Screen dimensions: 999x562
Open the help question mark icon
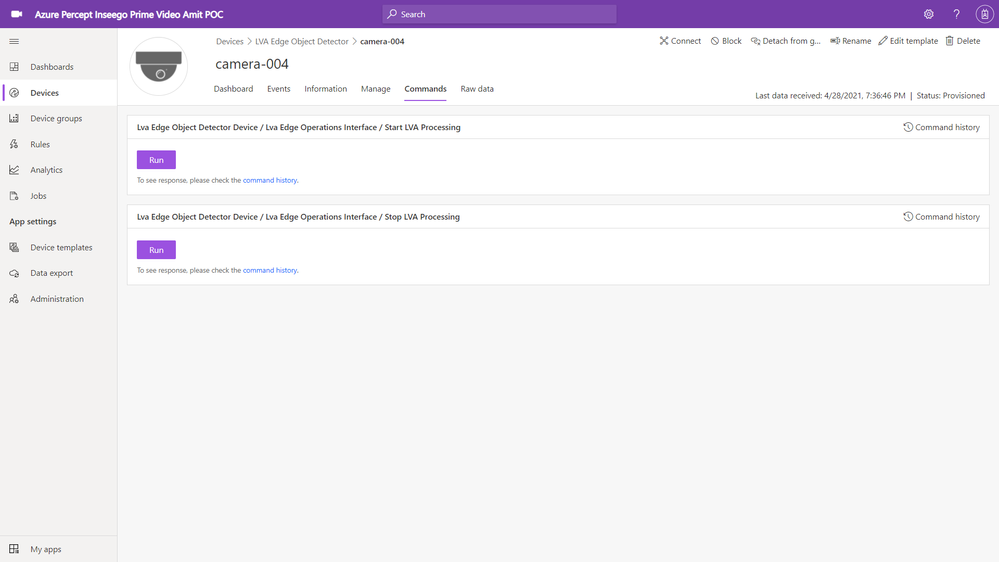click(x=956, y=14)
